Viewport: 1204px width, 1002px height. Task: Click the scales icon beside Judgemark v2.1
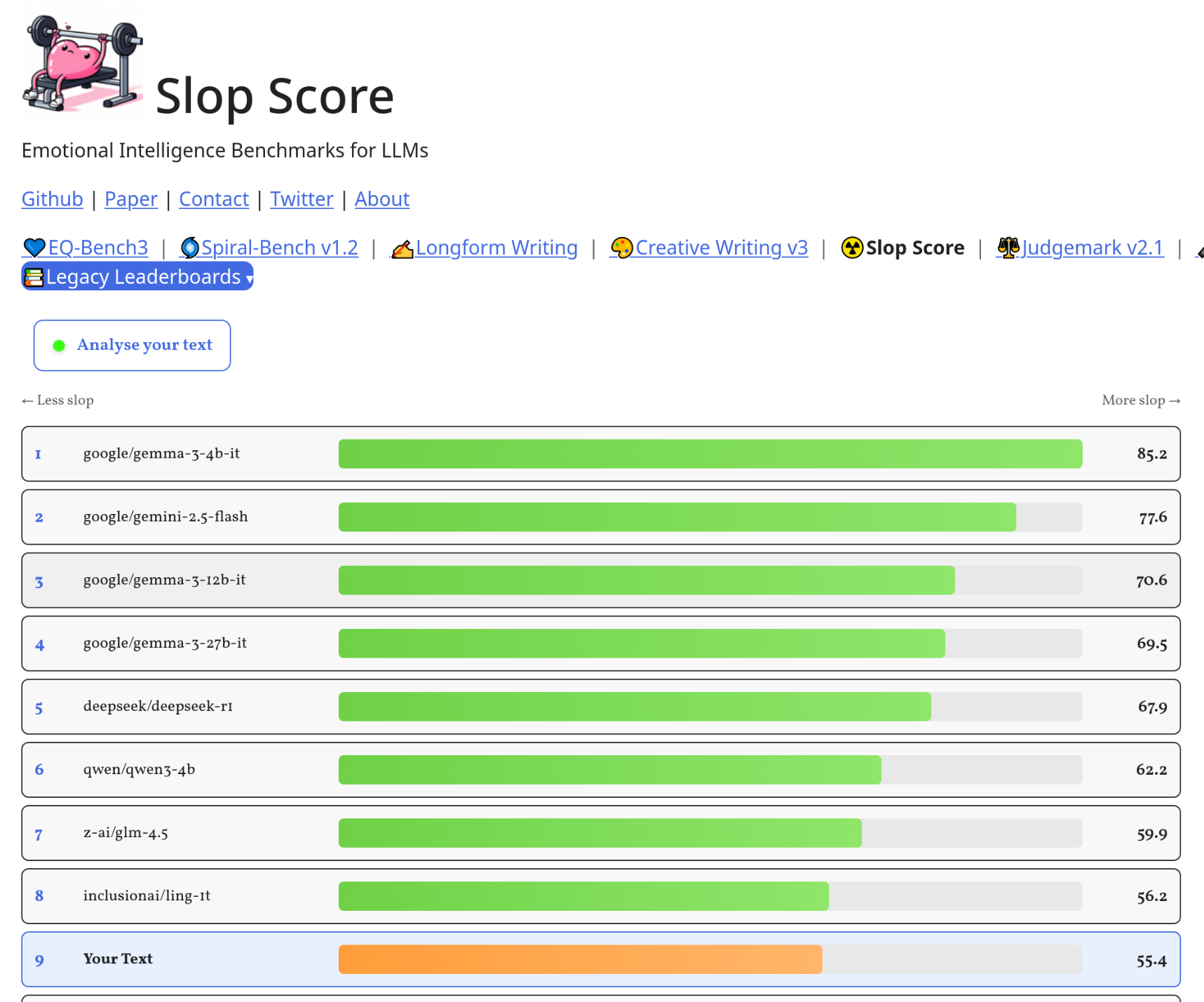(x=1008, y=248)
